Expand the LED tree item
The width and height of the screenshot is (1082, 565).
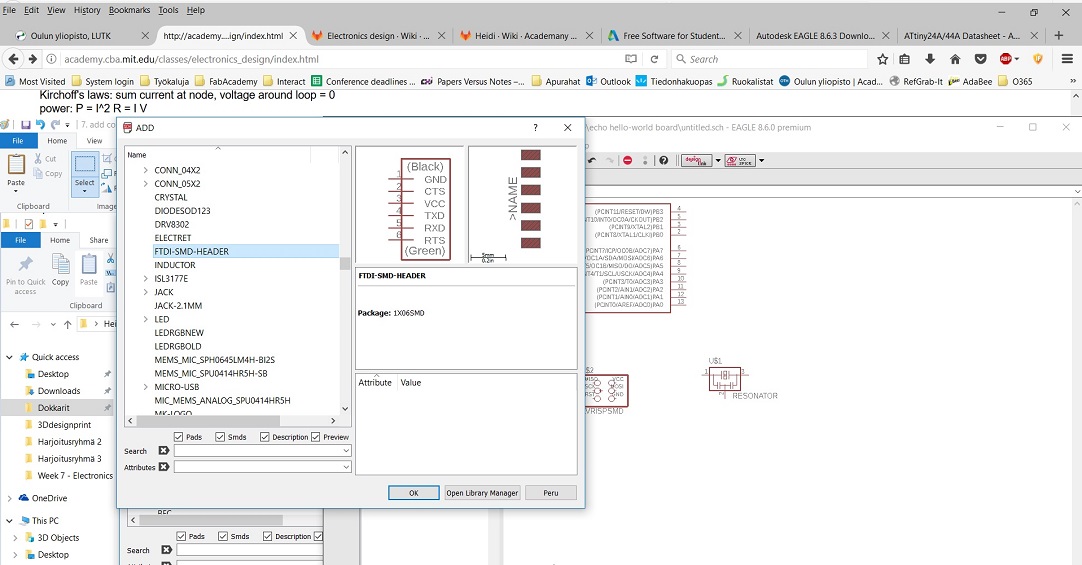pos(146,319)
